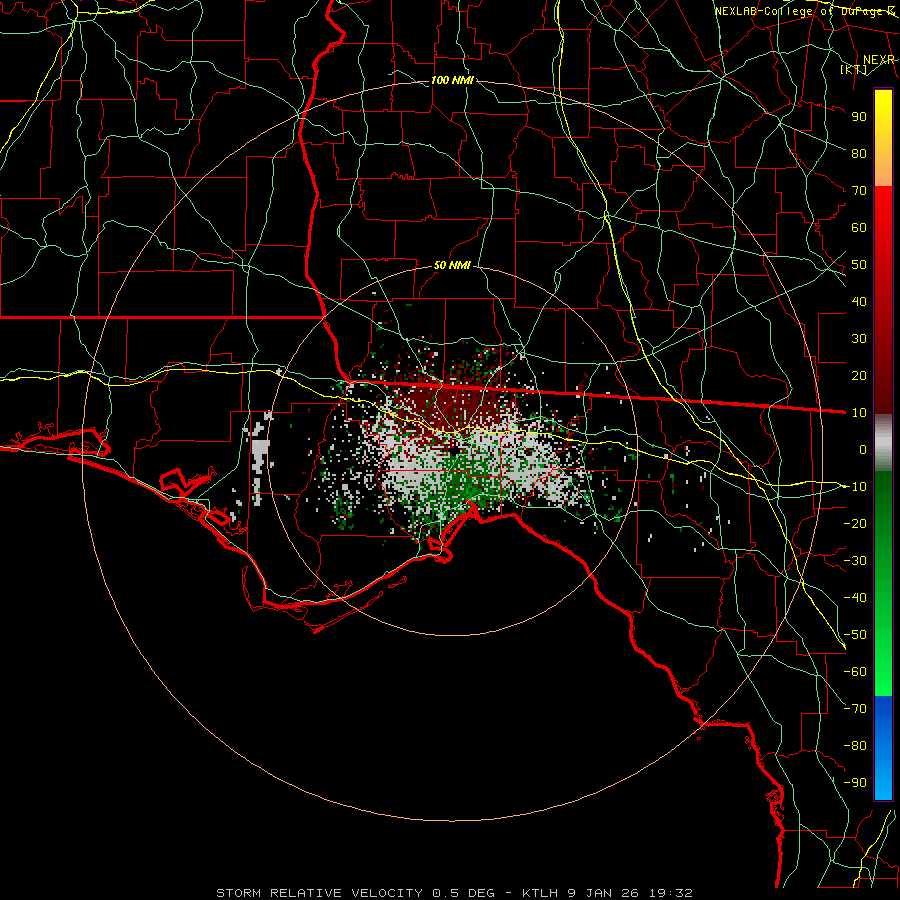Select the -80 value on velocity scale
900x900 pixels.
point(855,746)
